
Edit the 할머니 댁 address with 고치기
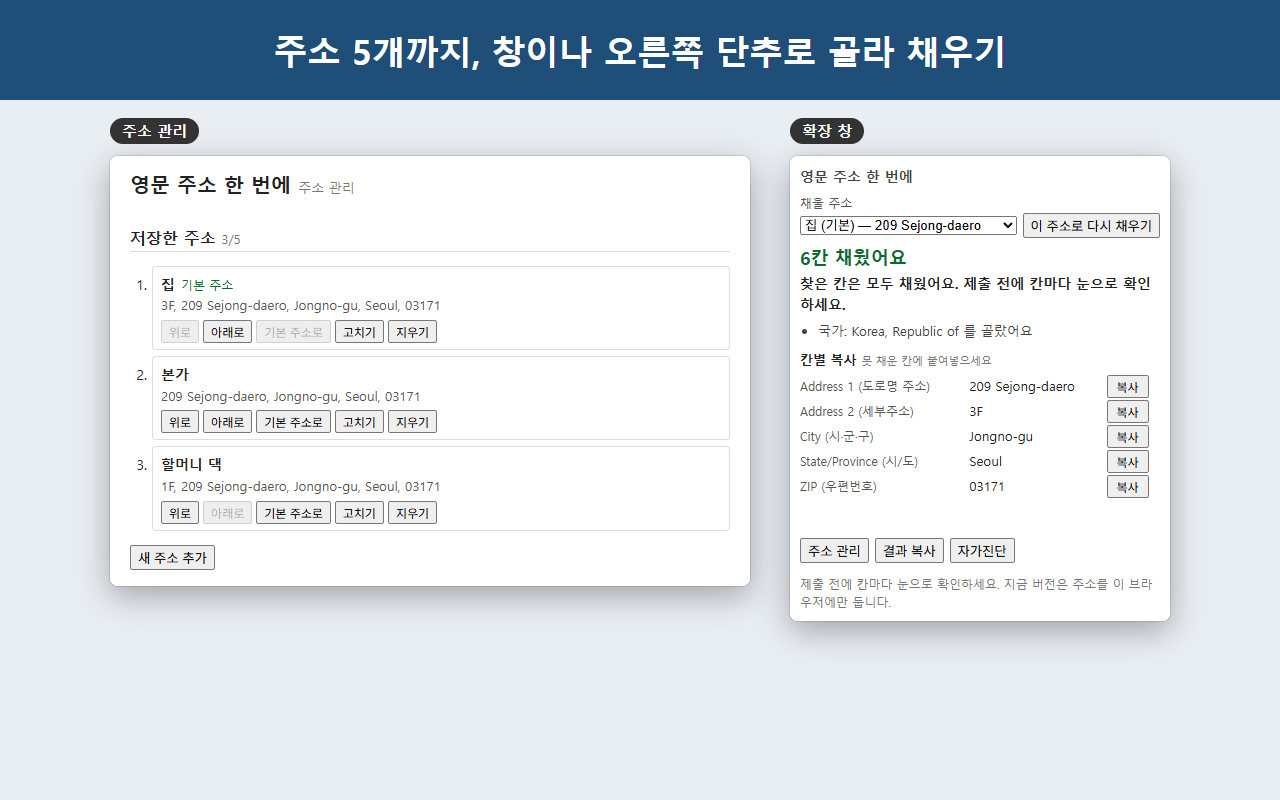[x=359, y=513]
